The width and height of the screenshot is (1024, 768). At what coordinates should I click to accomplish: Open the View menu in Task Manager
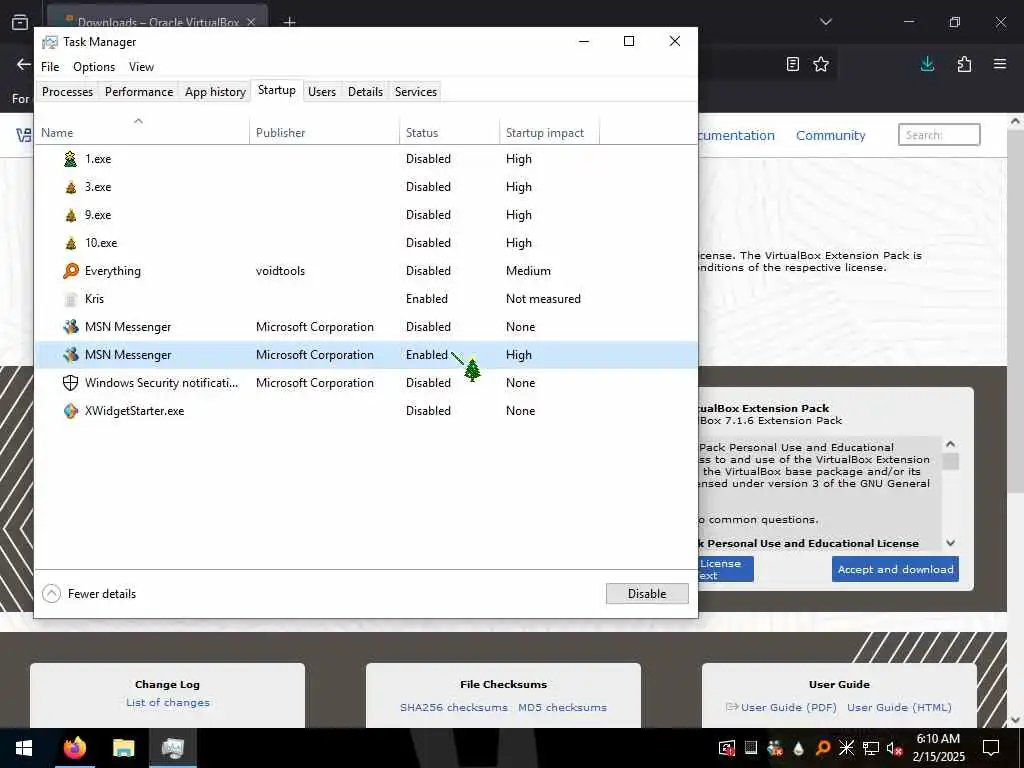(141, 67)
